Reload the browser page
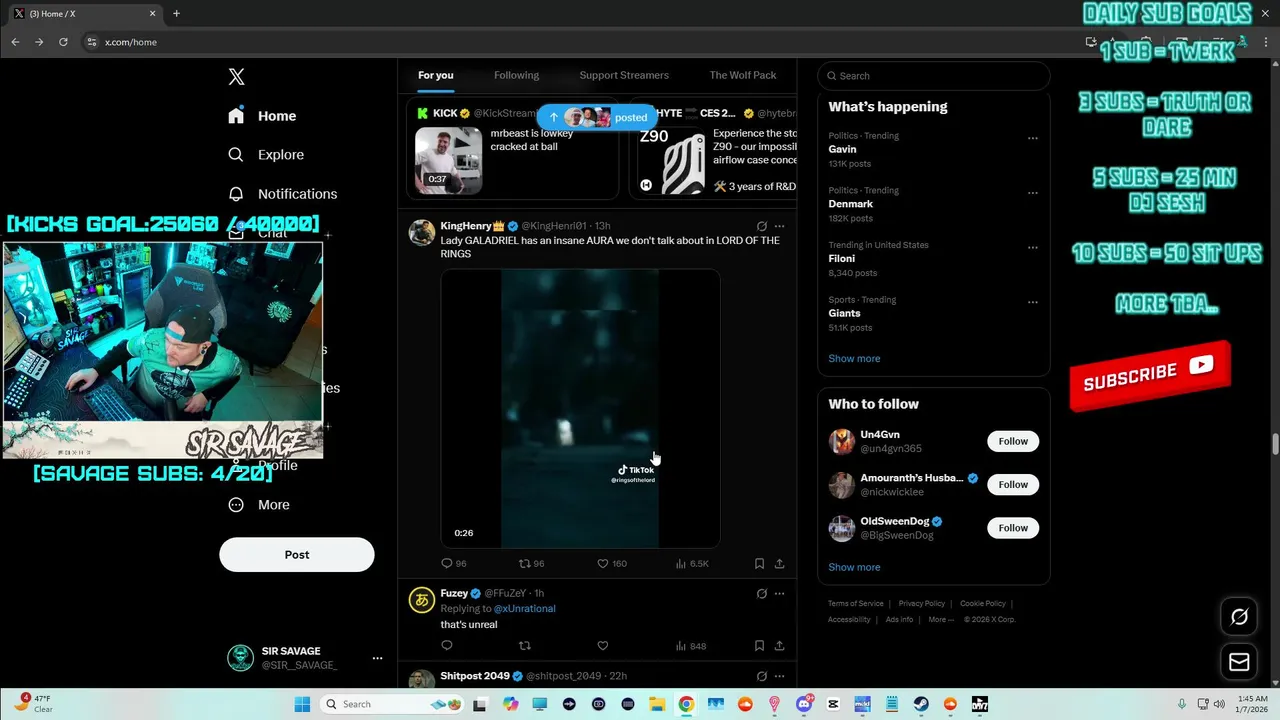The width and height of the screenshot is (1280, 720). [x=63, y=42]
